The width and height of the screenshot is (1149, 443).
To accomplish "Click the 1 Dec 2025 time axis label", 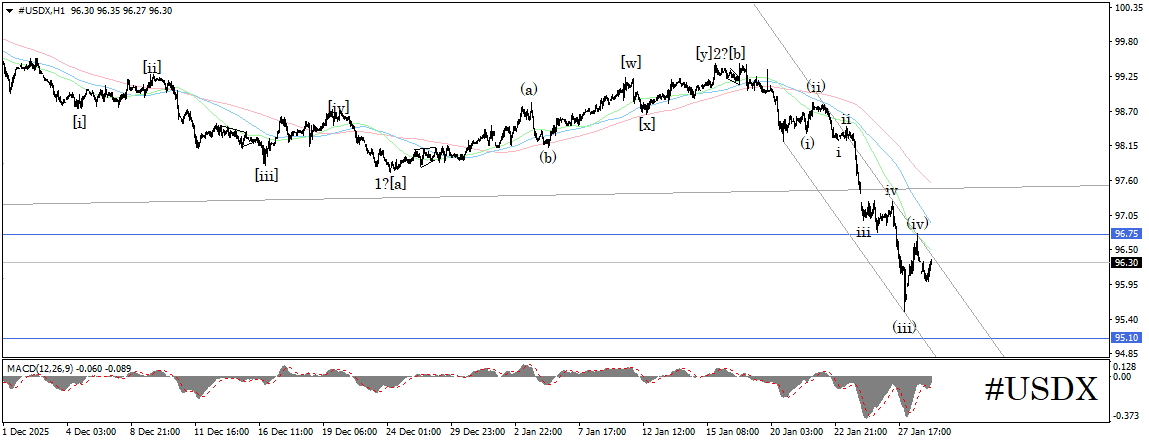I will 24,432.
